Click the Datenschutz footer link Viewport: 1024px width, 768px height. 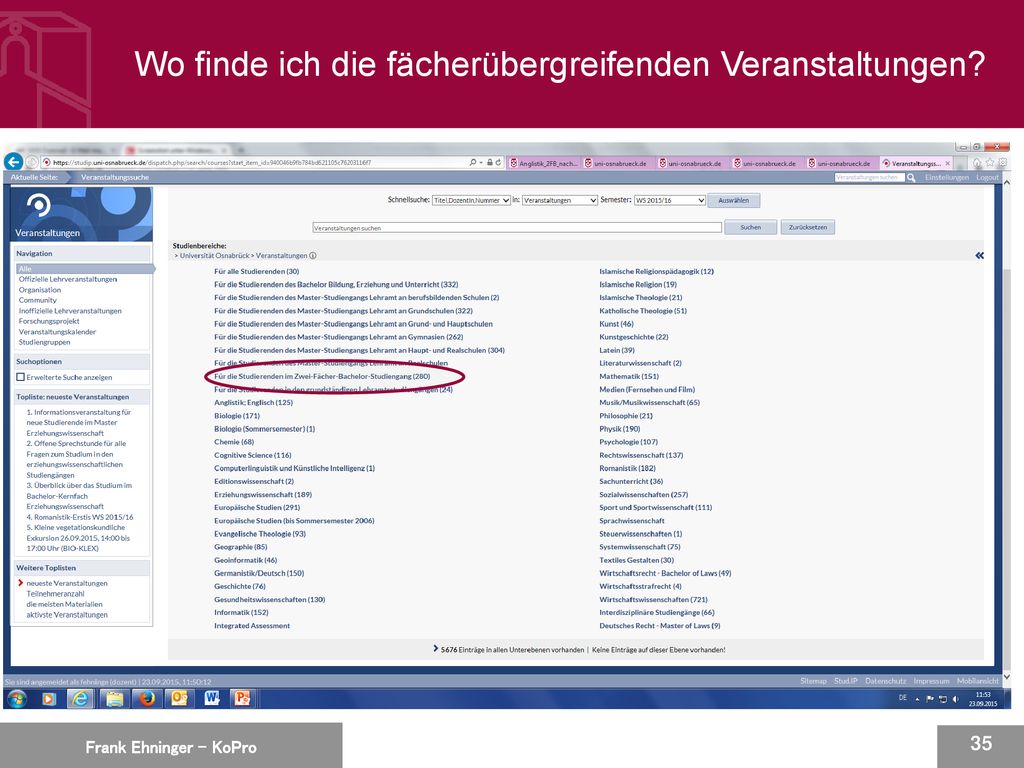coord(886,681)
